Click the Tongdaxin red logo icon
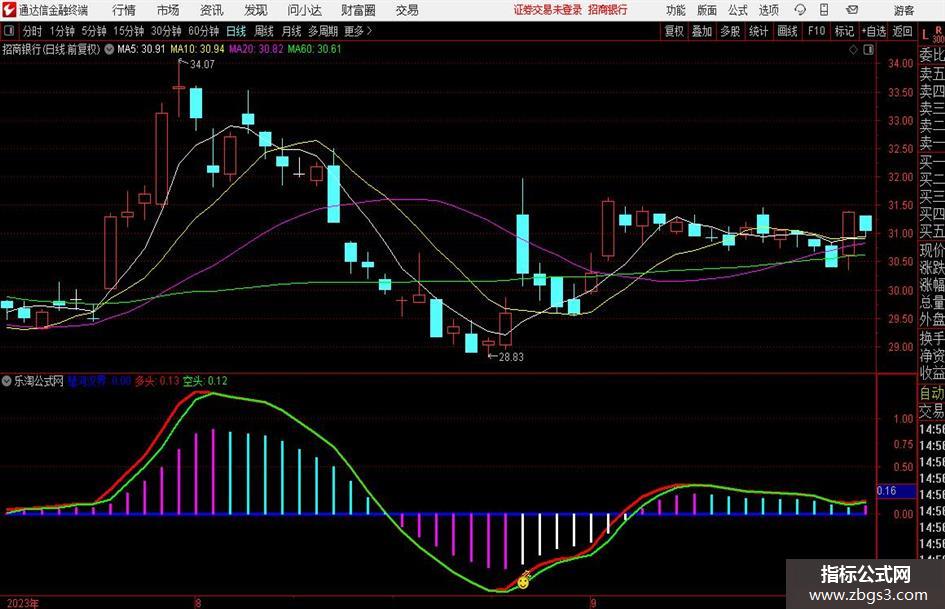The height and width of the screenshot is (609, 945). [9, 10]
